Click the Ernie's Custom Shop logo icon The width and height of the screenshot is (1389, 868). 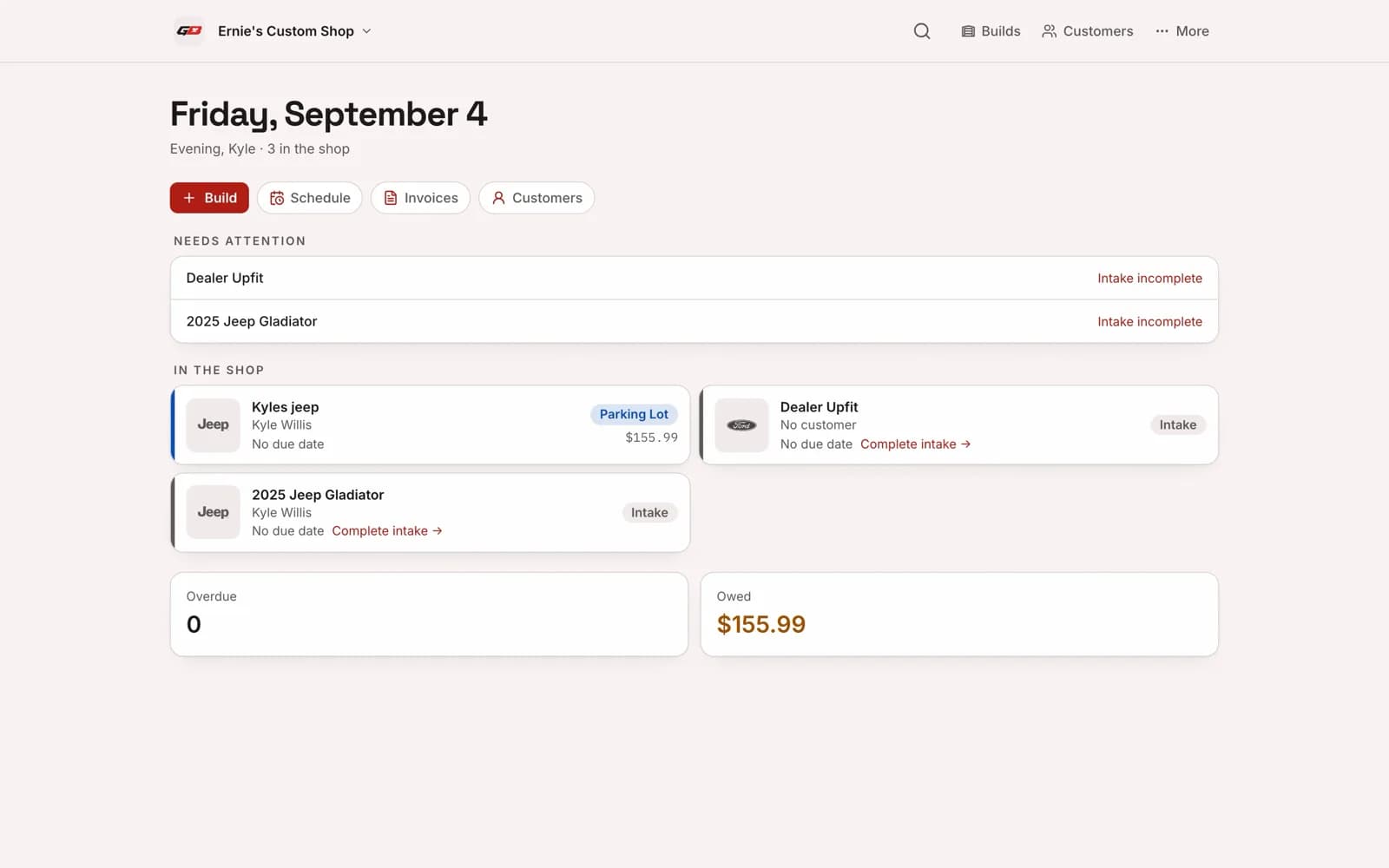[x=189, y=31]
